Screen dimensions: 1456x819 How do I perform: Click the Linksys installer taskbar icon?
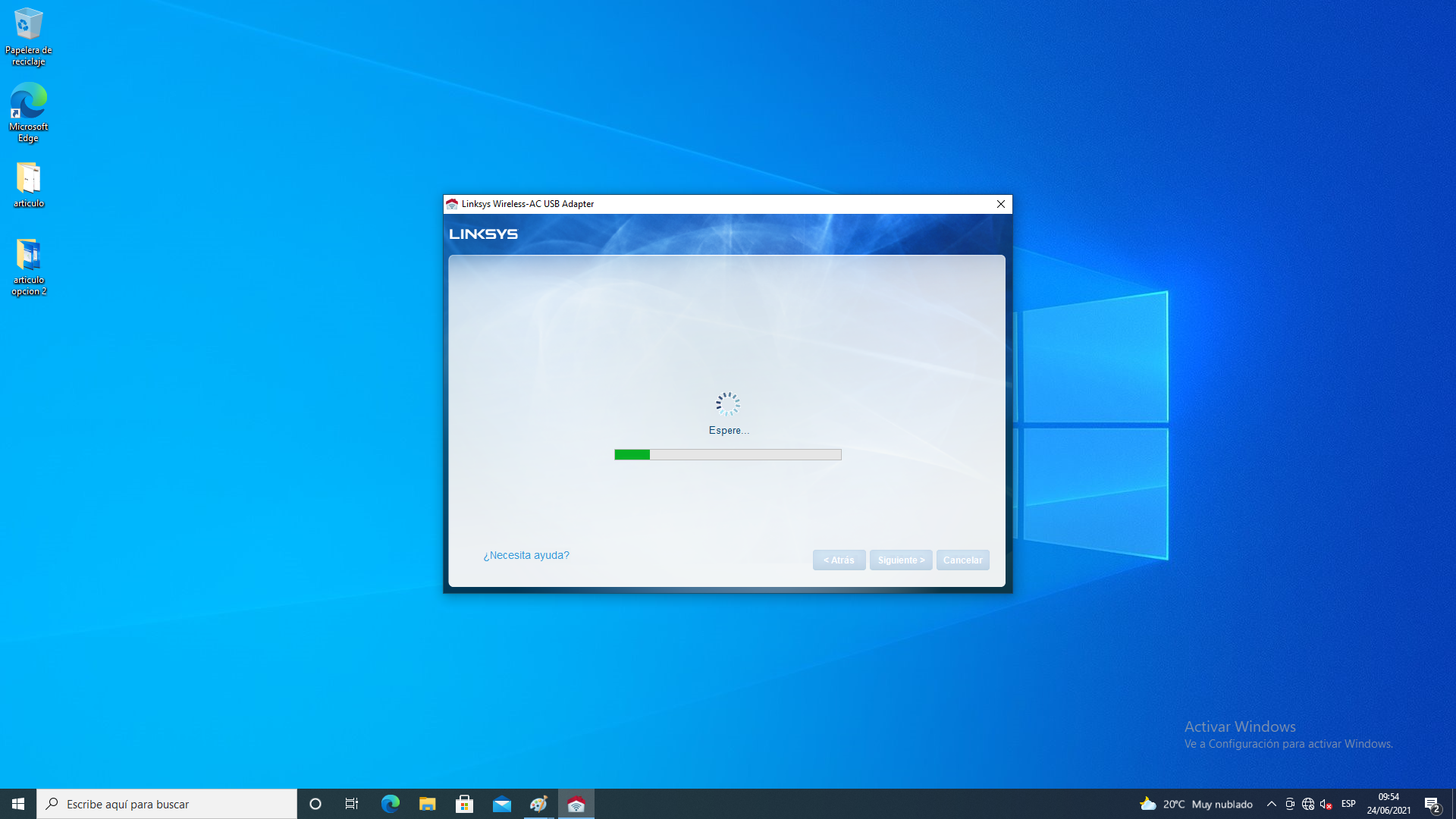tap(576, 804)
